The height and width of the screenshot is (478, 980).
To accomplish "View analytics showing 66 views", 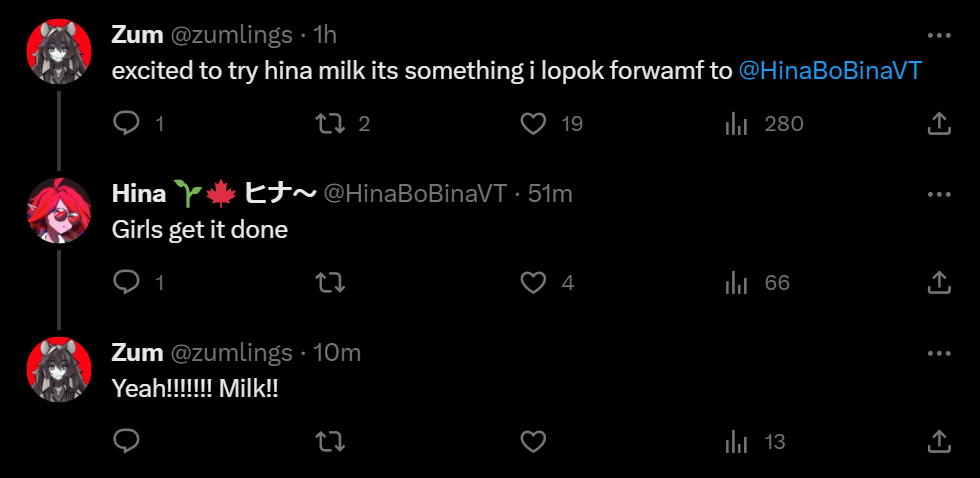I will (x=737, y=283).
